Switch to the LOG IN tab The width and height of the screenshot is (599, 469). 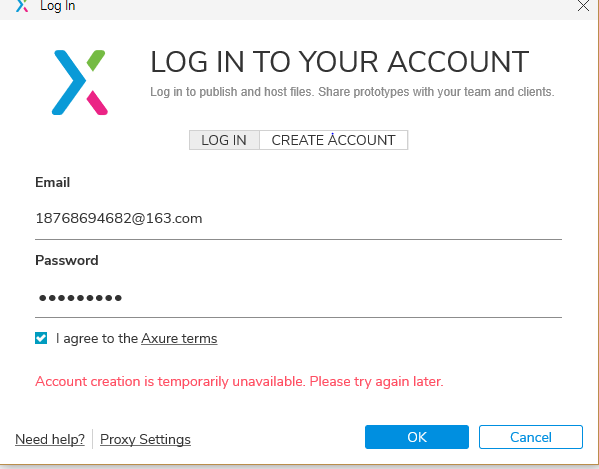224,140
